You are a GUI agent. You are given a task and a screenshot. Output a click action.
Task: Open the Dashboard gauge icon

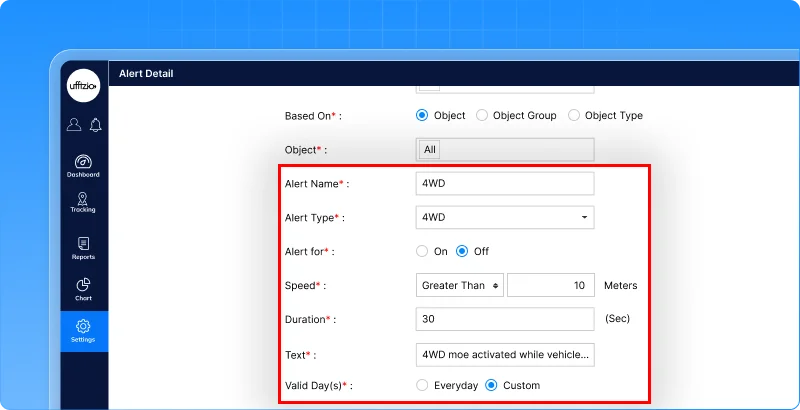(83, 162)
